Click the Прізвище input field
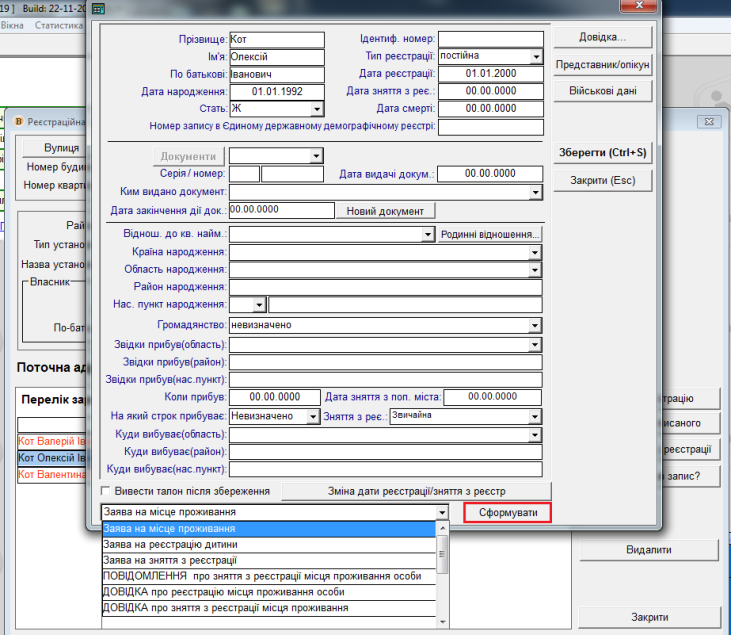The height and width of the screenshot is (635, 731). [277, 39]
